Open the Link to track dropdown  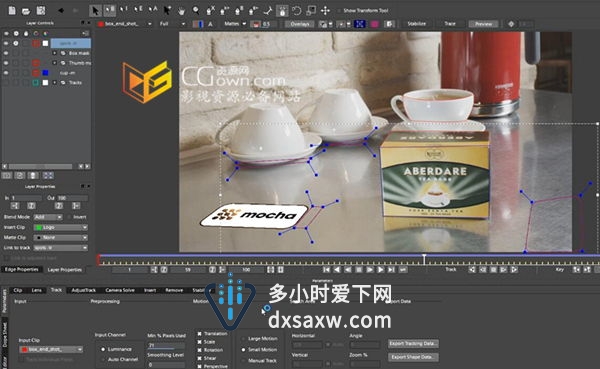[x=60, y=248]
